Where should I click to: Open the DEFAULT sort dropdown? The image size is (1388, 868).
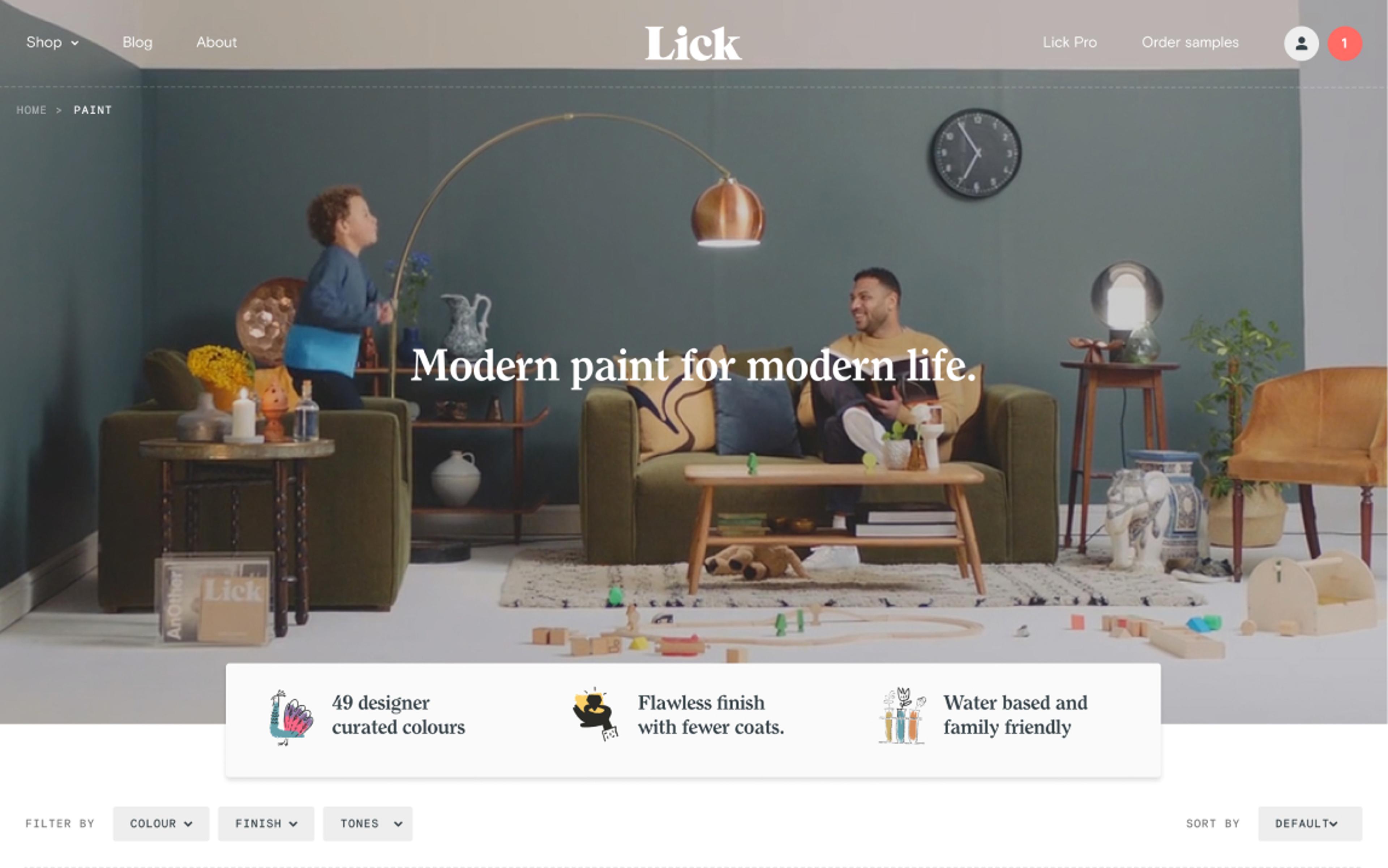[x=1310, y=824]
